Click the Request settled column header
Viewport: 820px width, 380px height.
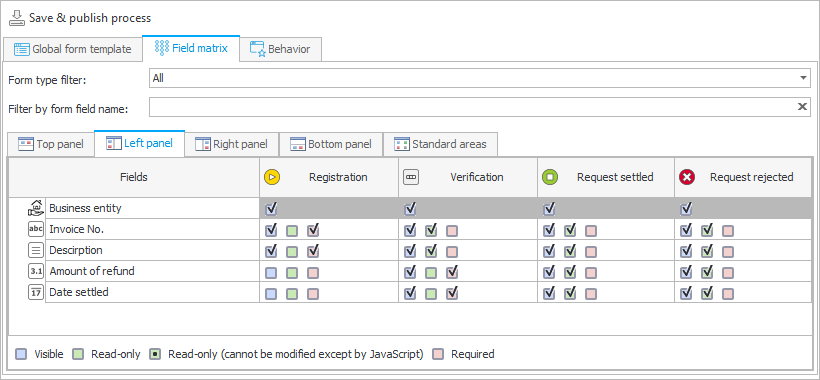coord(606,177)
